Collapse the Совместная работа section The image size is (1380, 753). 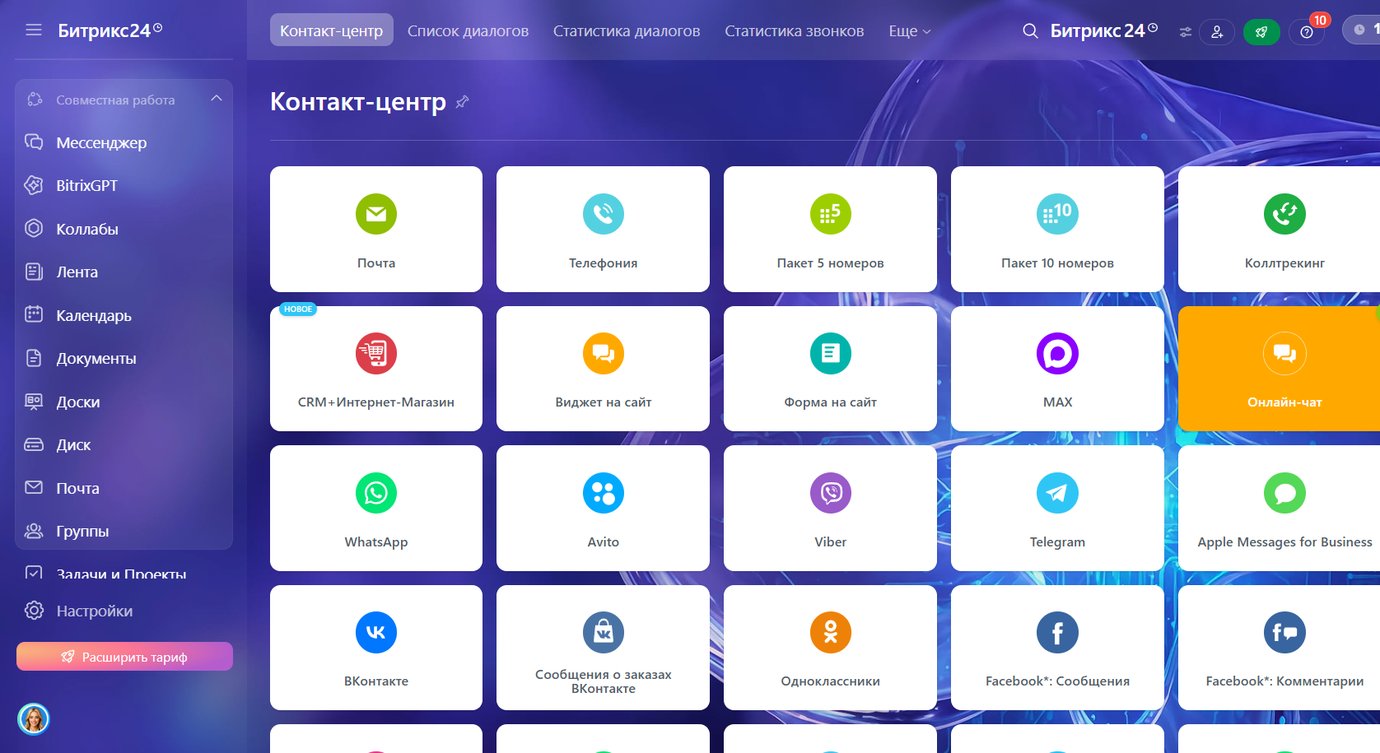pos(216,99)
